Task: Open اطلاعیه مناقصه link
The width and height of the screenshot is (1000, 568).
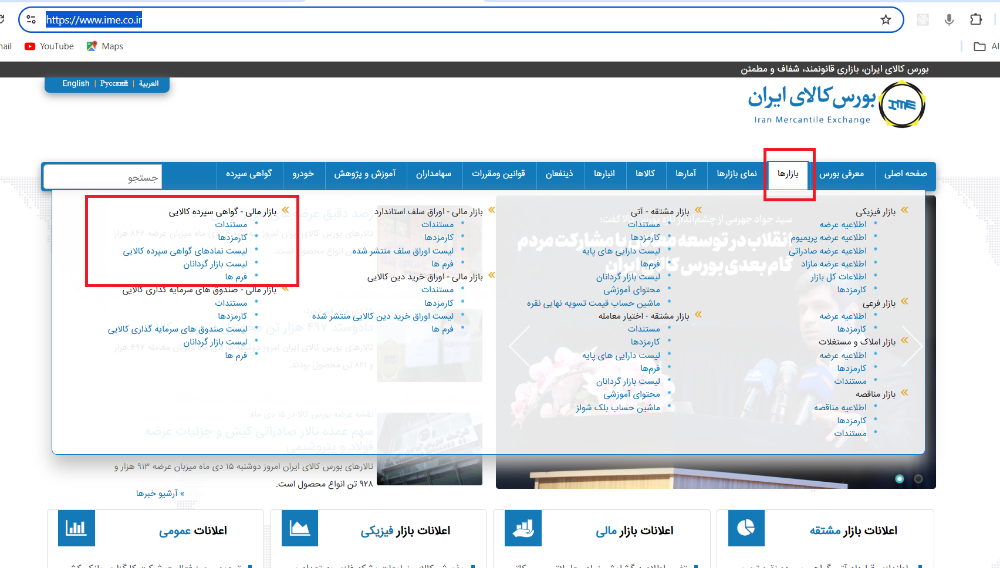Action: [x=840, y=407]
